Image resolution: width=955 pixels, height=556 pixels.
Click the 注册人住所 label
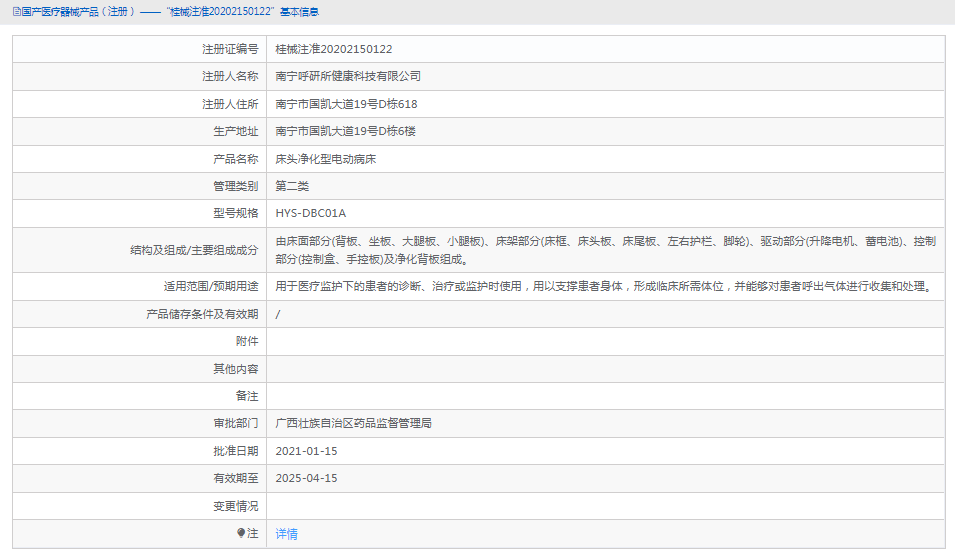[230, 104]
